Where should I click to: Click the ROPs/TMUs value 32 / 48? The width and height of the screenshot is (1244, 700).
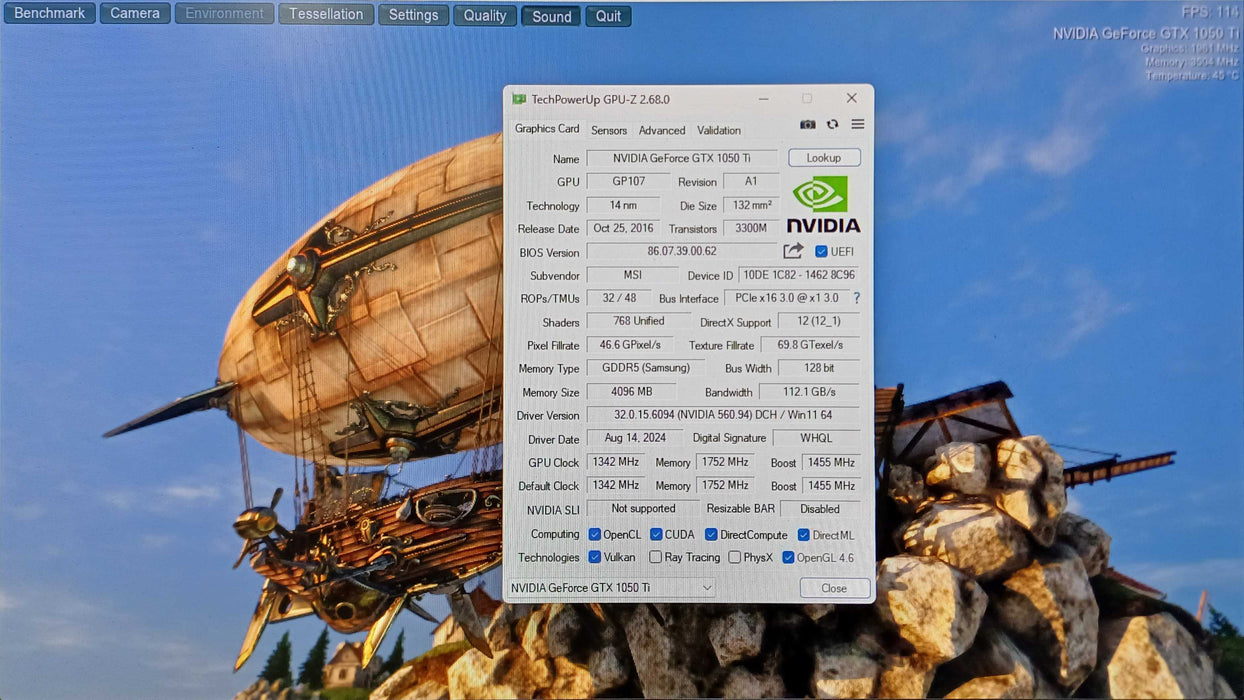pos(619,298)
